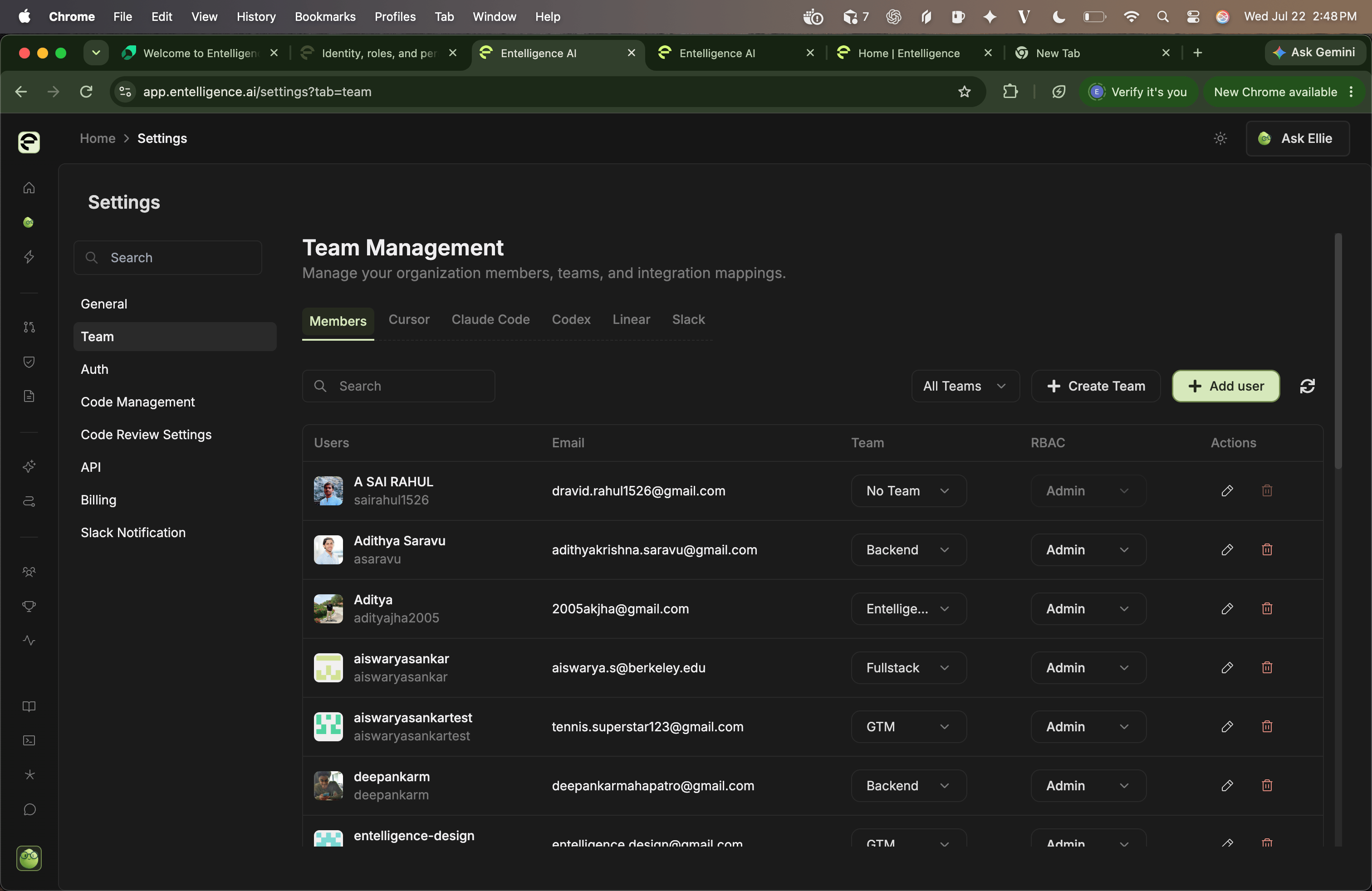1372x891 pixels.
Task: Edit user A SAI RAHUL
Action: click(1227, 491)
